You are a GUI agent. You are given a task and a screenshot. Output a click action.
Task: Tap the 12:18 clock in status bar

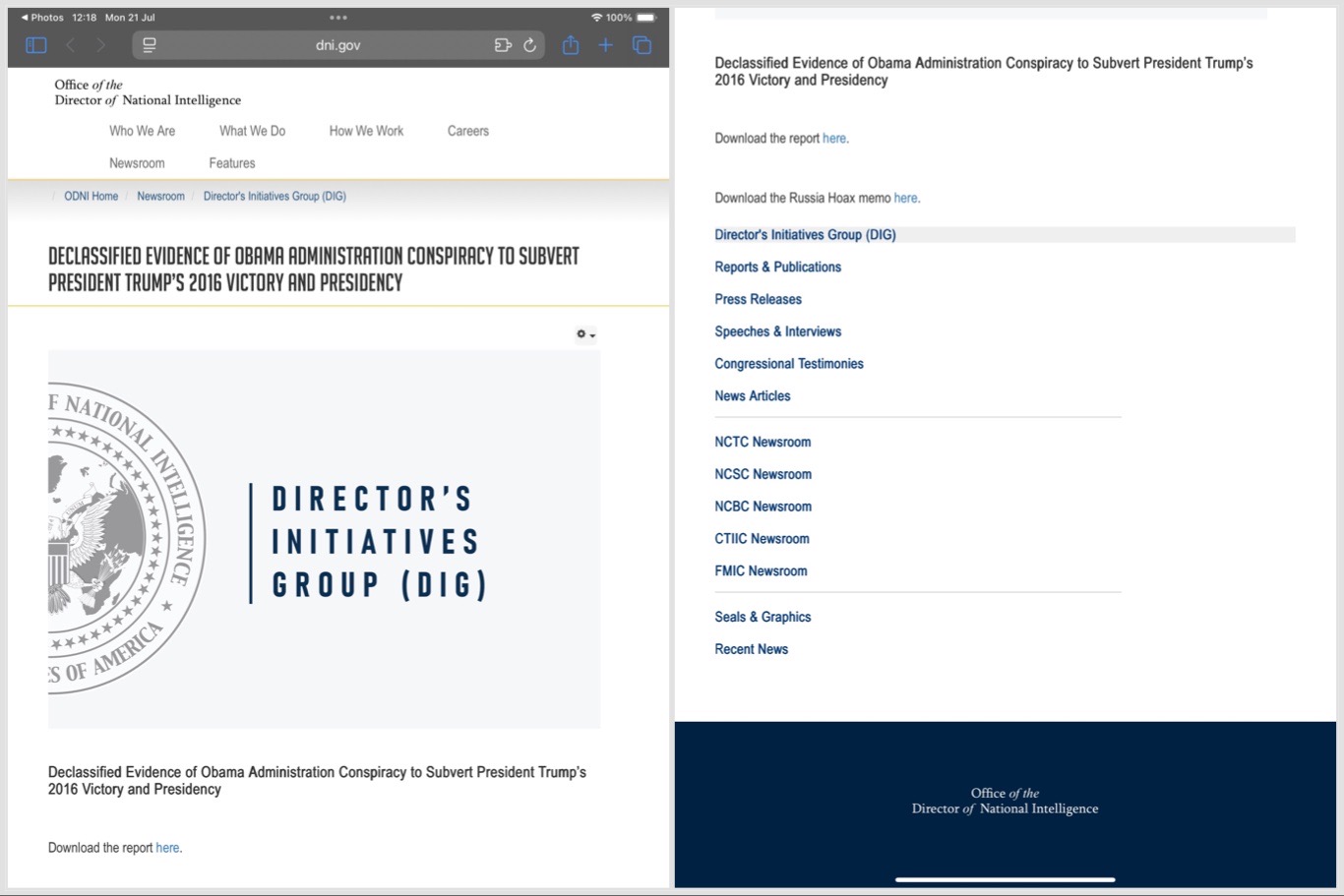pos(85,18)
